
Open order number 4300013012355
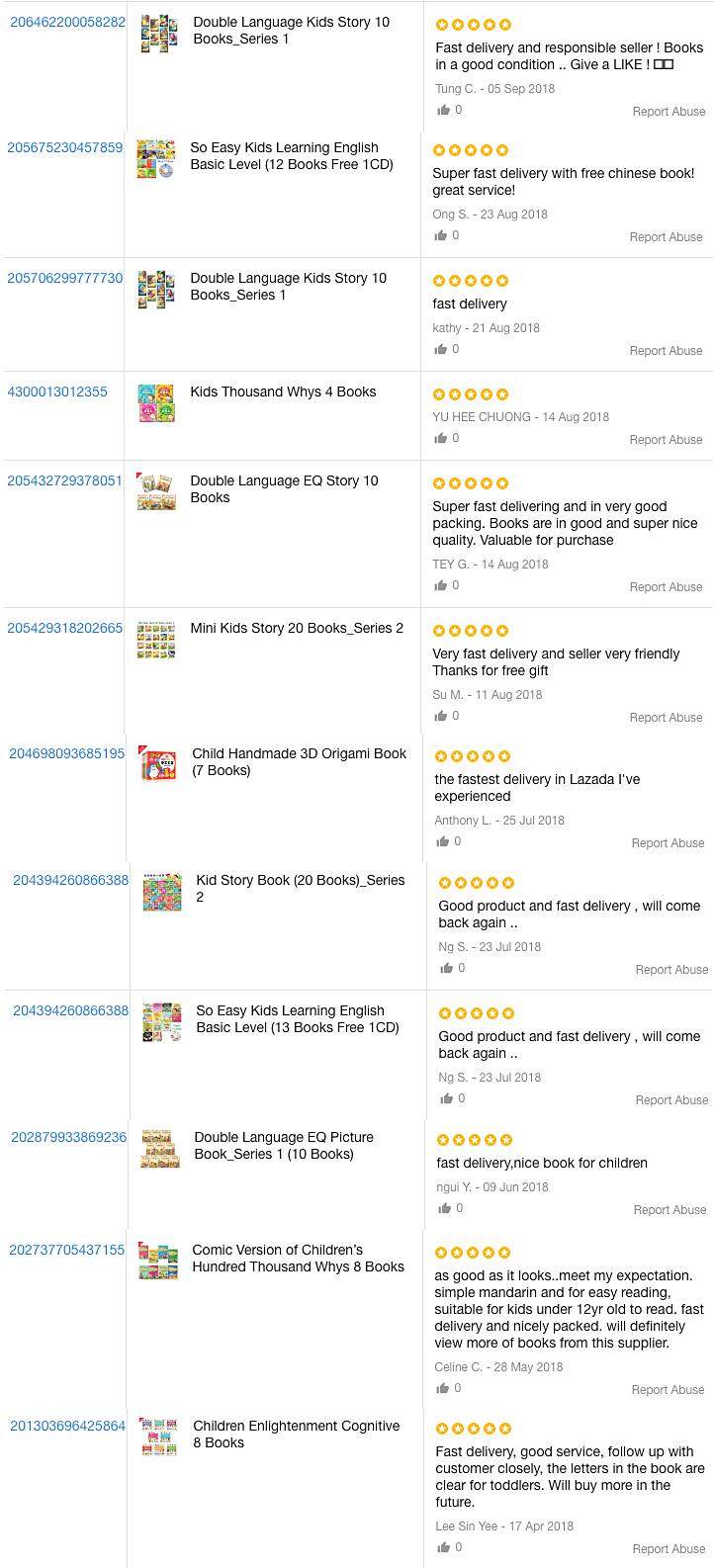pyautogui.click(x=57, y=392)
